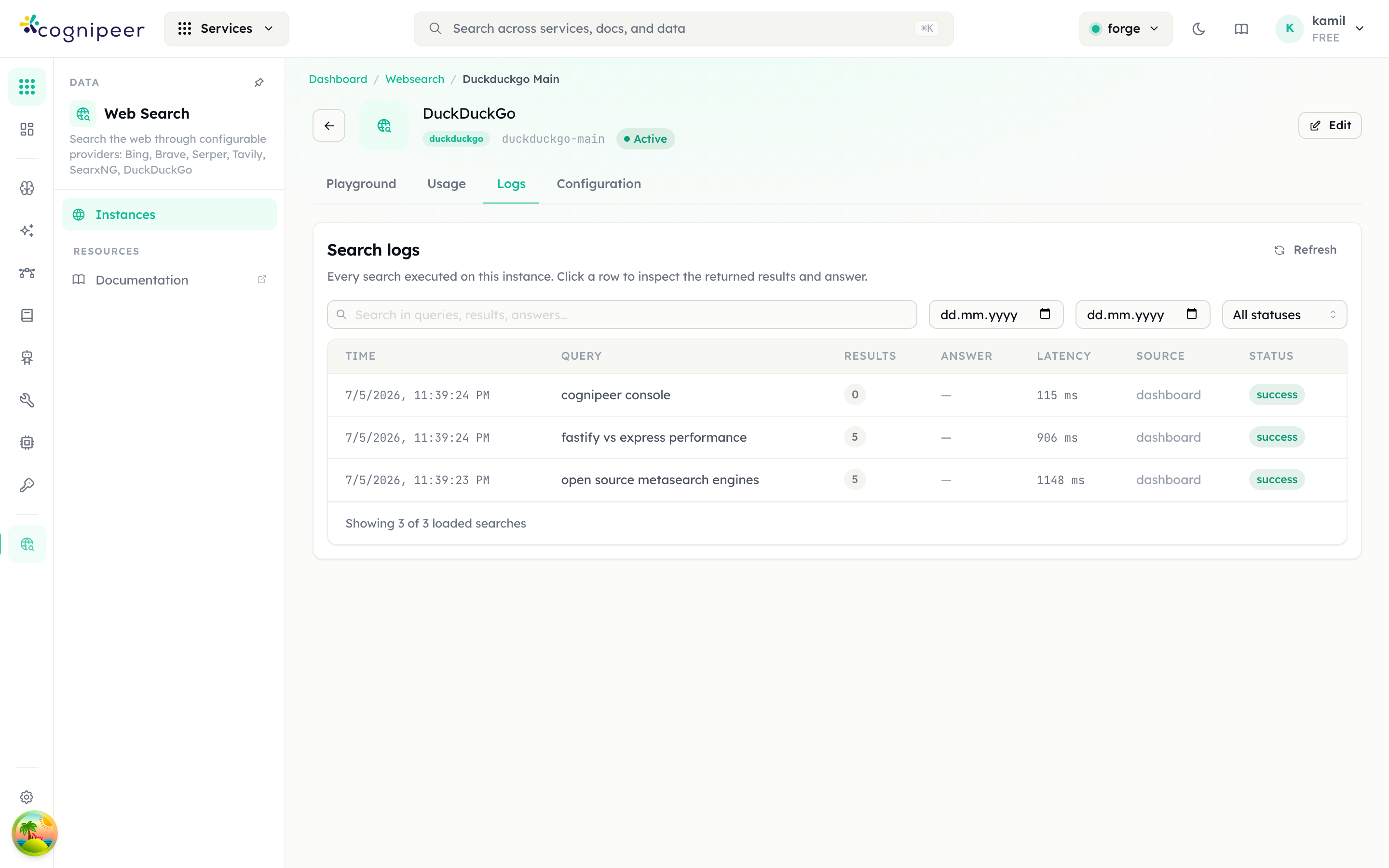Open the end date picker
Viewport: 1389px width, 868px height.
[1142, 314]
